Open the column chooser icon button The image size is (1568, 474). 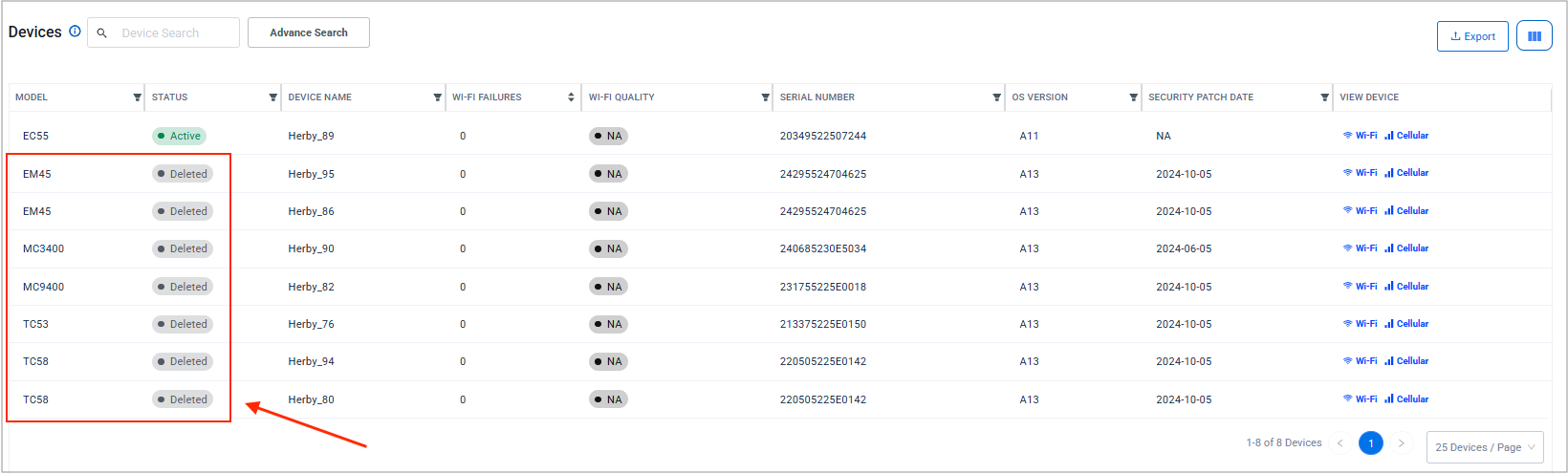pos(1534,36)
